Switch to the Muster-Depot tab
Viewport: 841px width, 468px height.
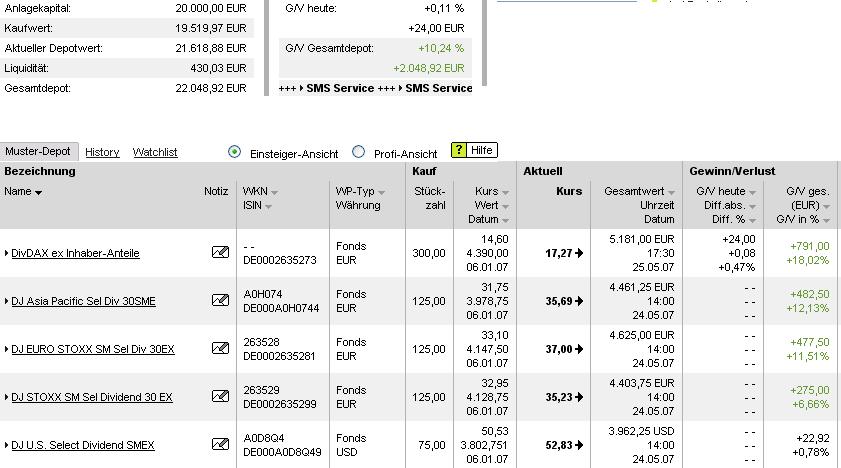pyautogui.click(x=38, y=151)
